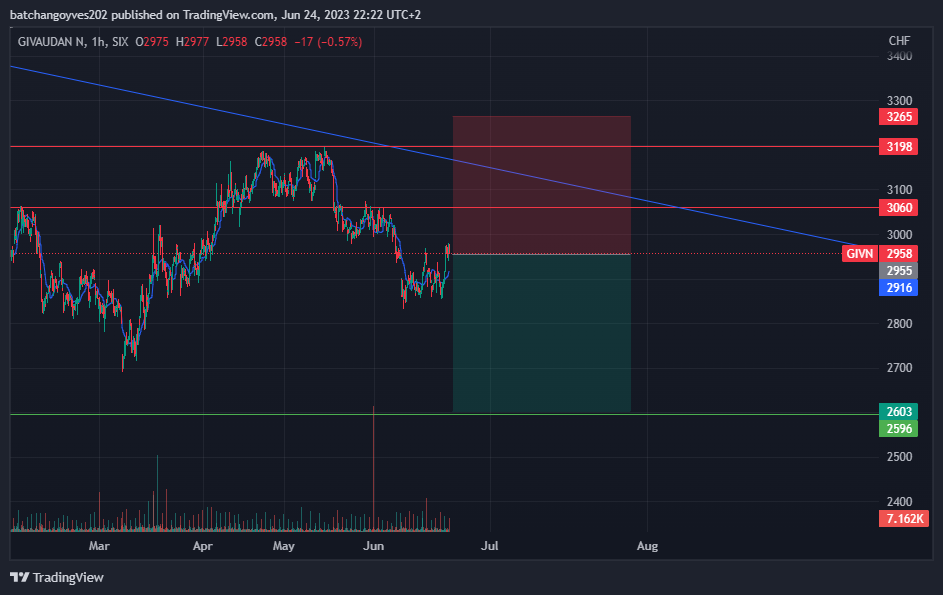Click the H2977 high value
Viewport: 943px width, 595px height.
point(192,42)
